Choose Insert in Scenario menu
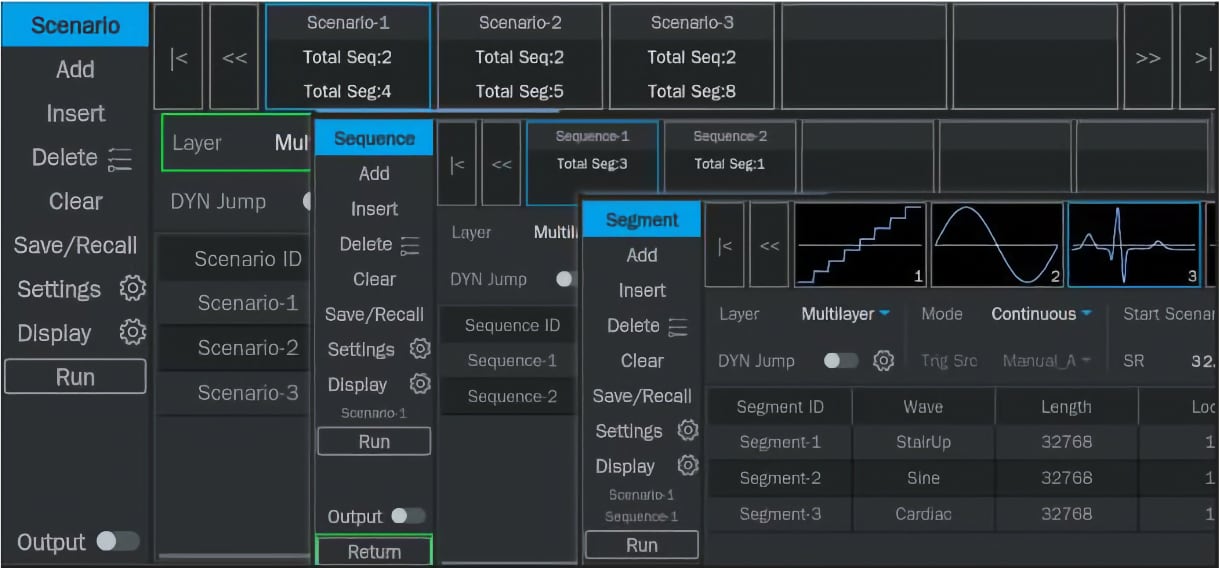Screen dimensions: 1220x568 [x=75, y=113]
